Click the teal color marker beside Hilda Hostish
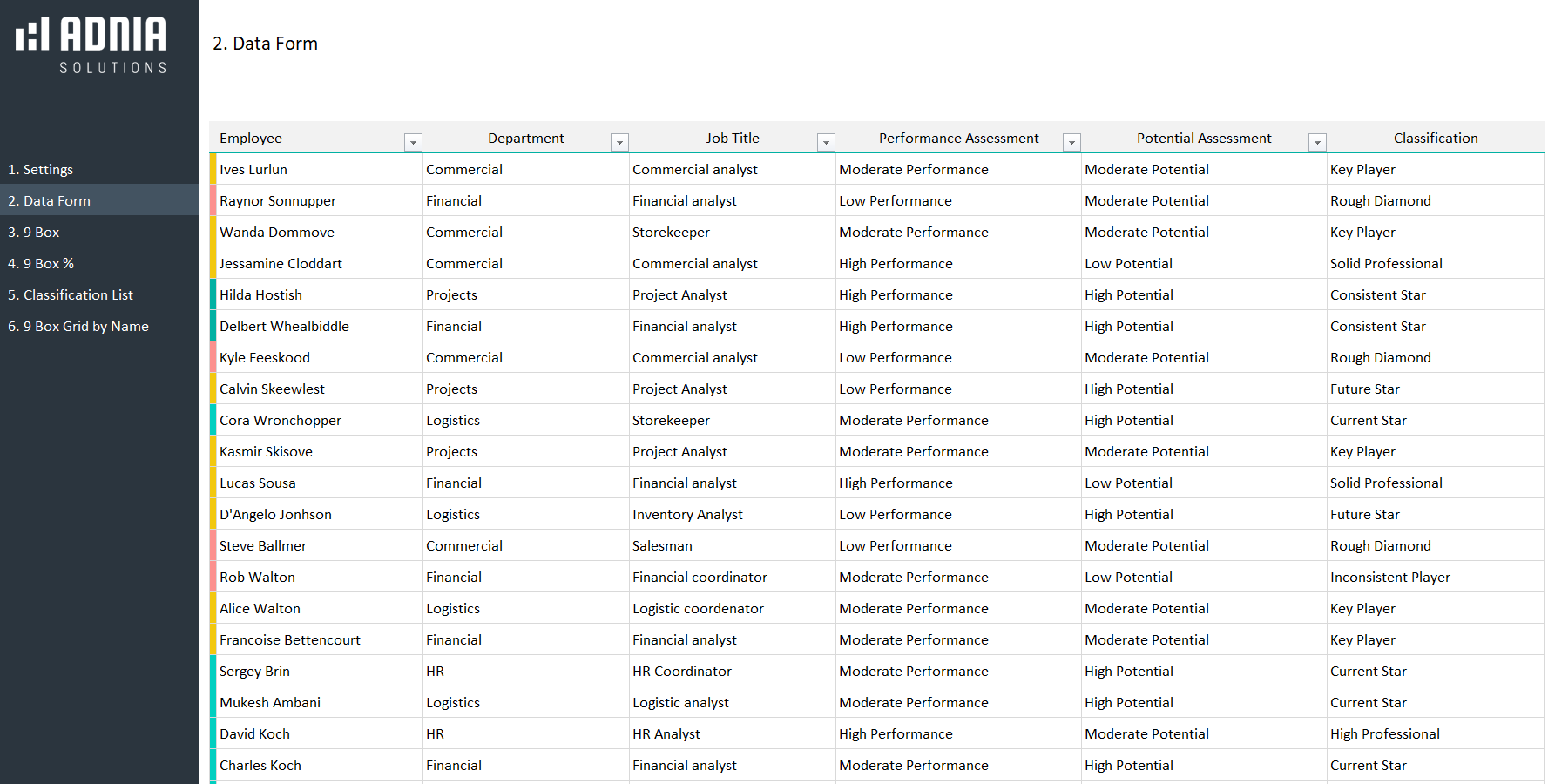Image resolution: width=1548 pixels, height=784 pixels. [213, 295]
